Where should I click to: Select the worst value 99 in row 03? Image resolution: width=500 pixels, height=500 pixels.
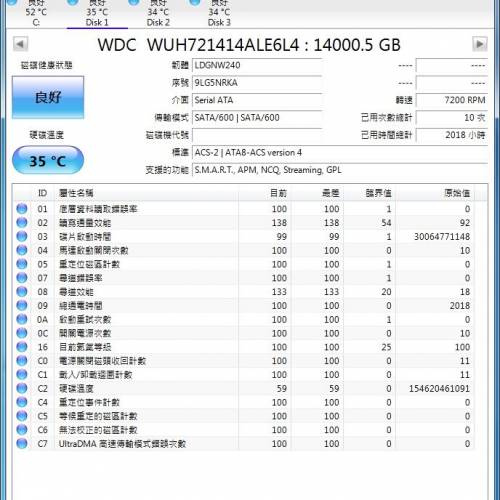(x=334, y=237)
